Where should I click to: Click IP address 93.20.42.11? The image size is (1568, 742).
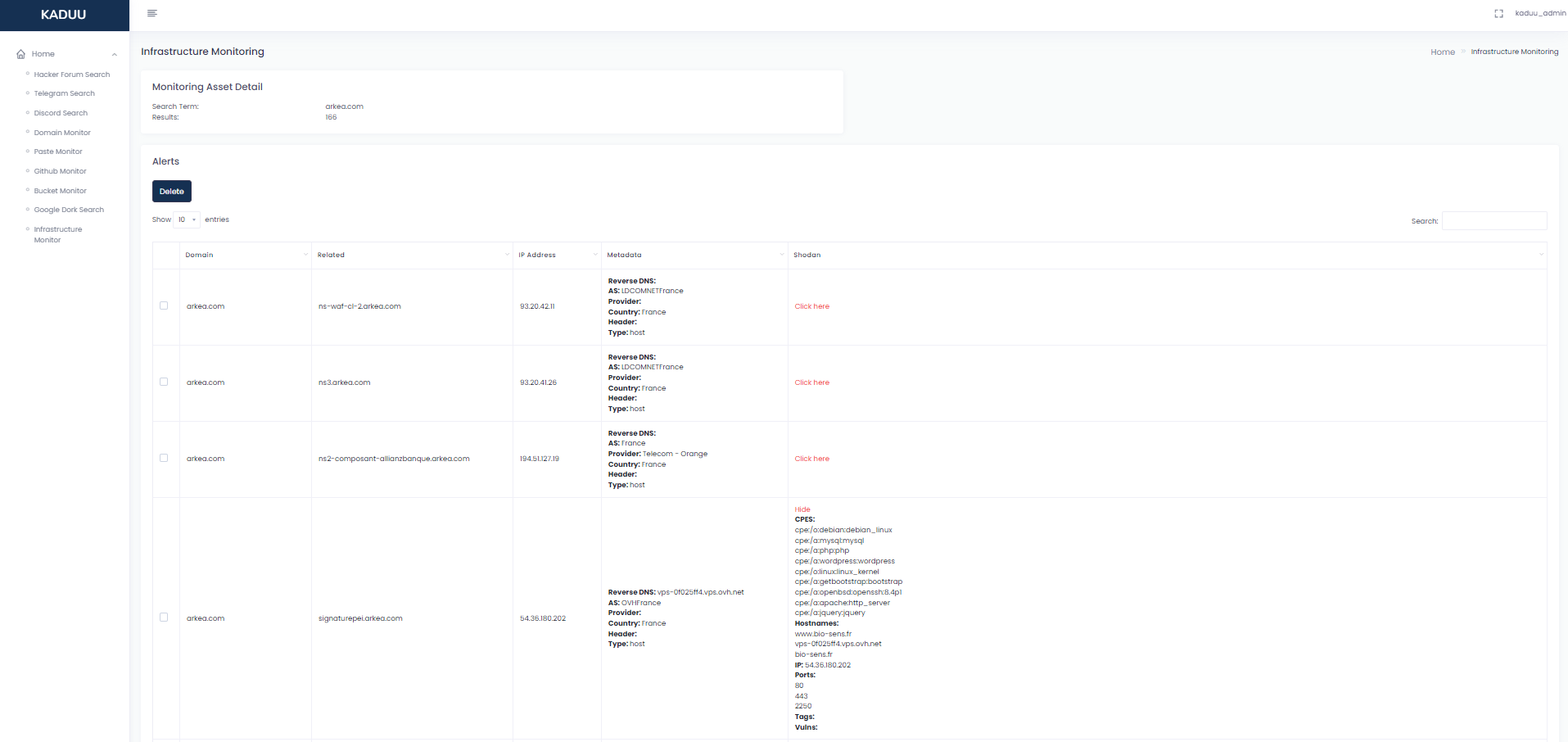[537, 306]
